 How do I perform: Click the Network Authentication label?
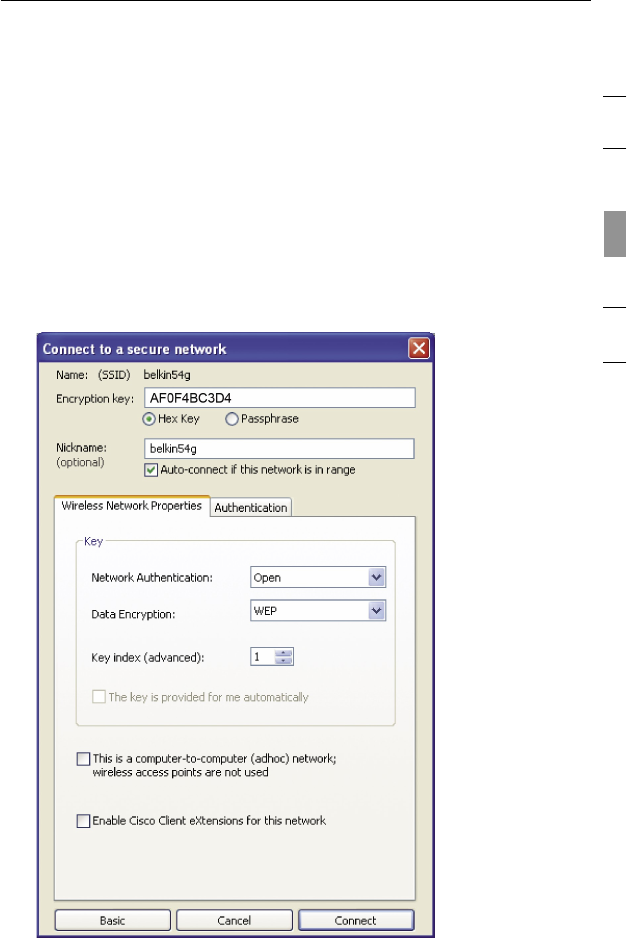click(x=152, y=578)
